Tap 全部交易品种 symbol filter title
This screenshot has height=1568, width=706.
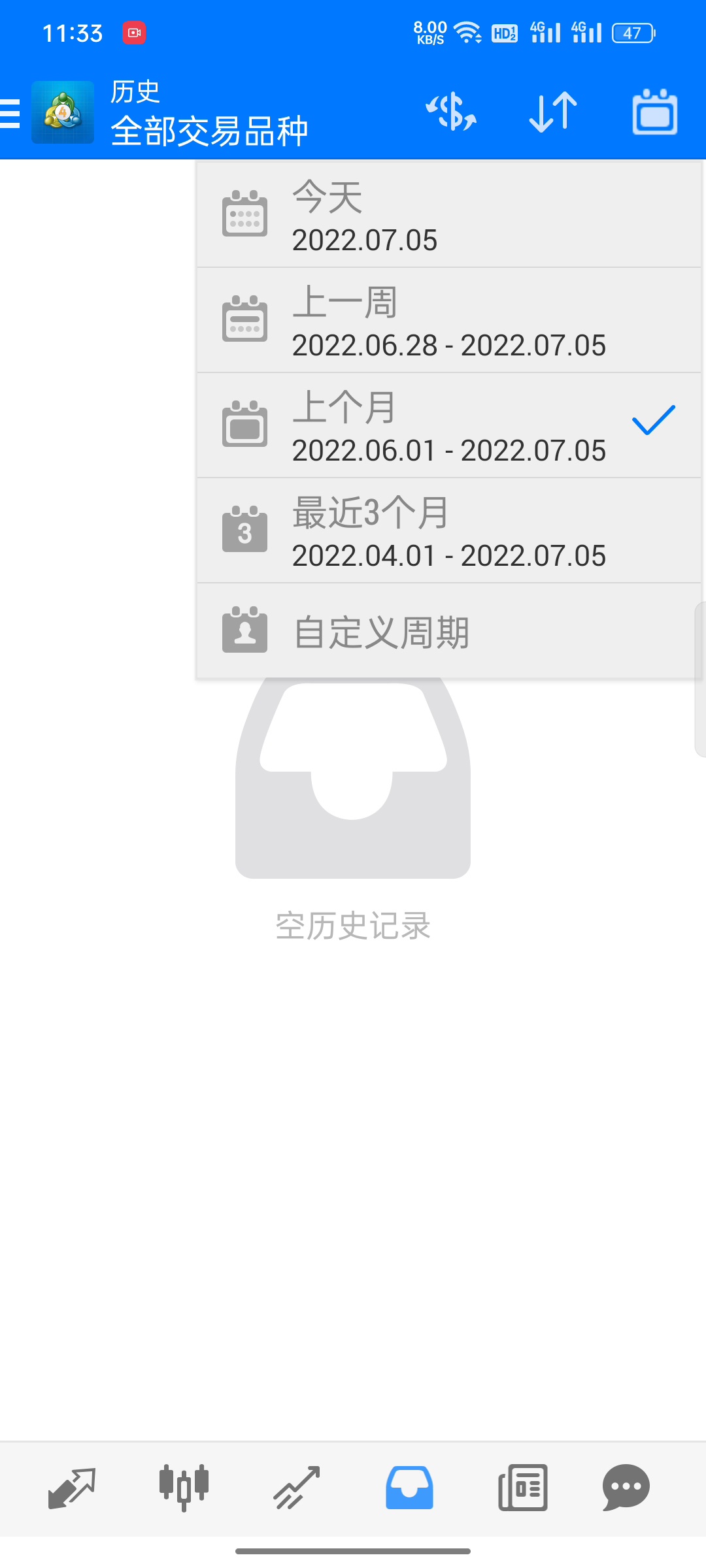pos(210,131)
